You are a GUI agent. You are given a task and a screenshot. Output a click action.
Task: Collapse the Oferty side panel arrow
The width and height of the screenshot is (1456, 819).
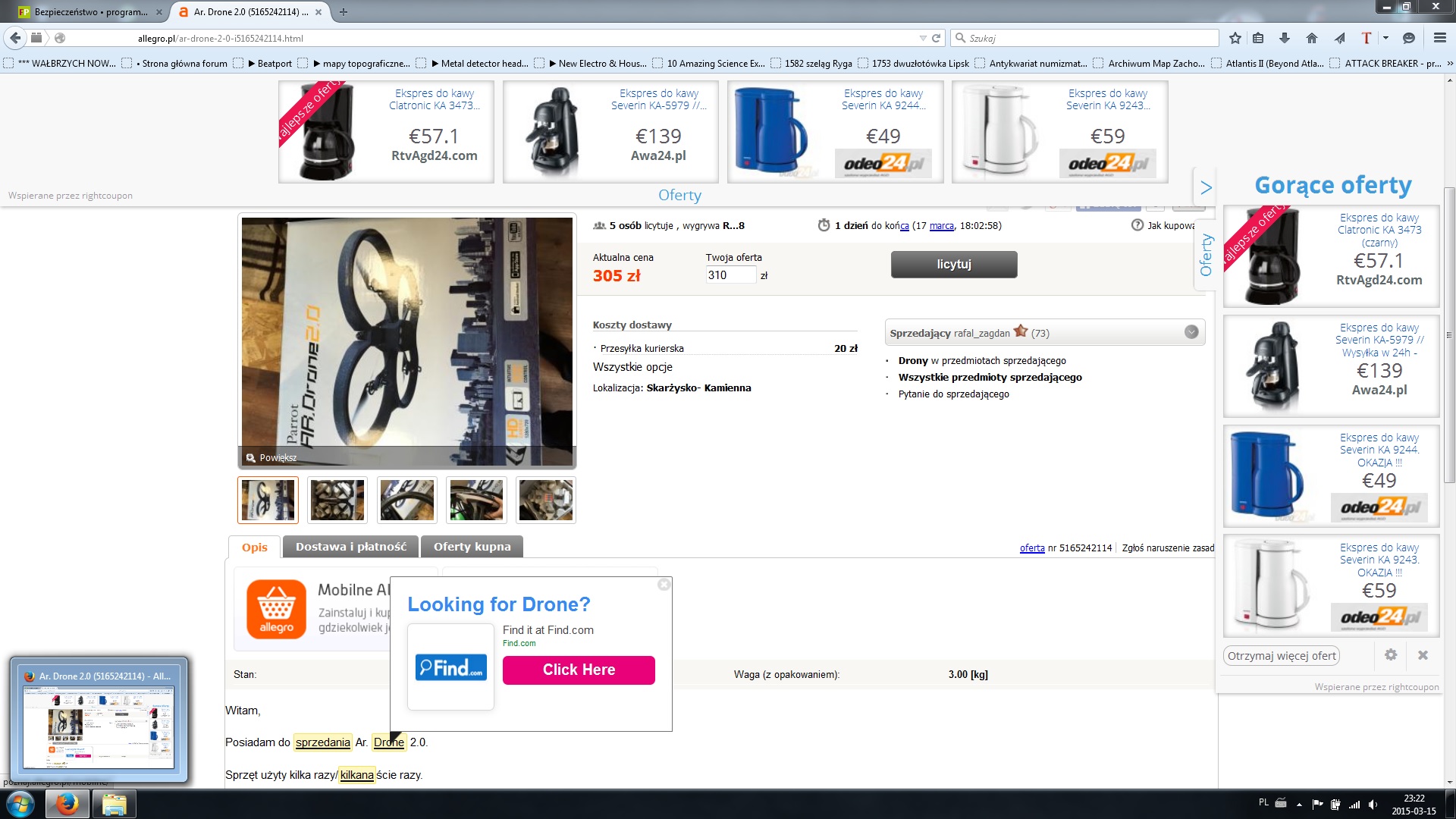point(1206,187)
